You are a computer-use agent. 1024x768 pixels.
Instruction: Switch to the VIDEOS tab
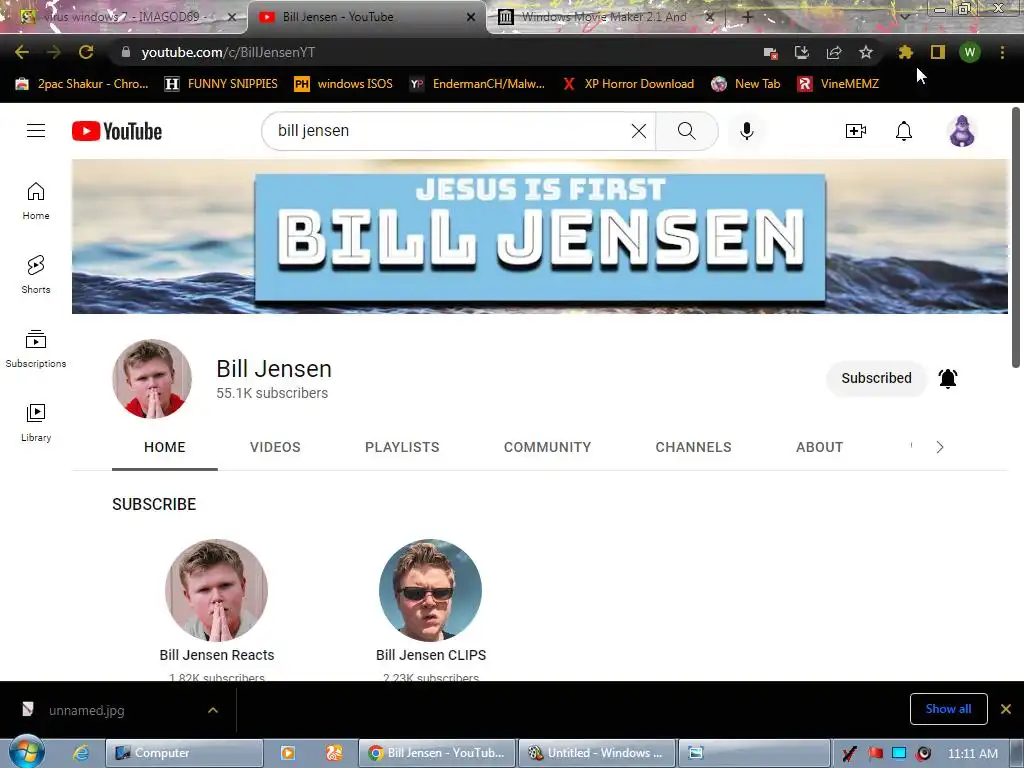coord(275,447)
